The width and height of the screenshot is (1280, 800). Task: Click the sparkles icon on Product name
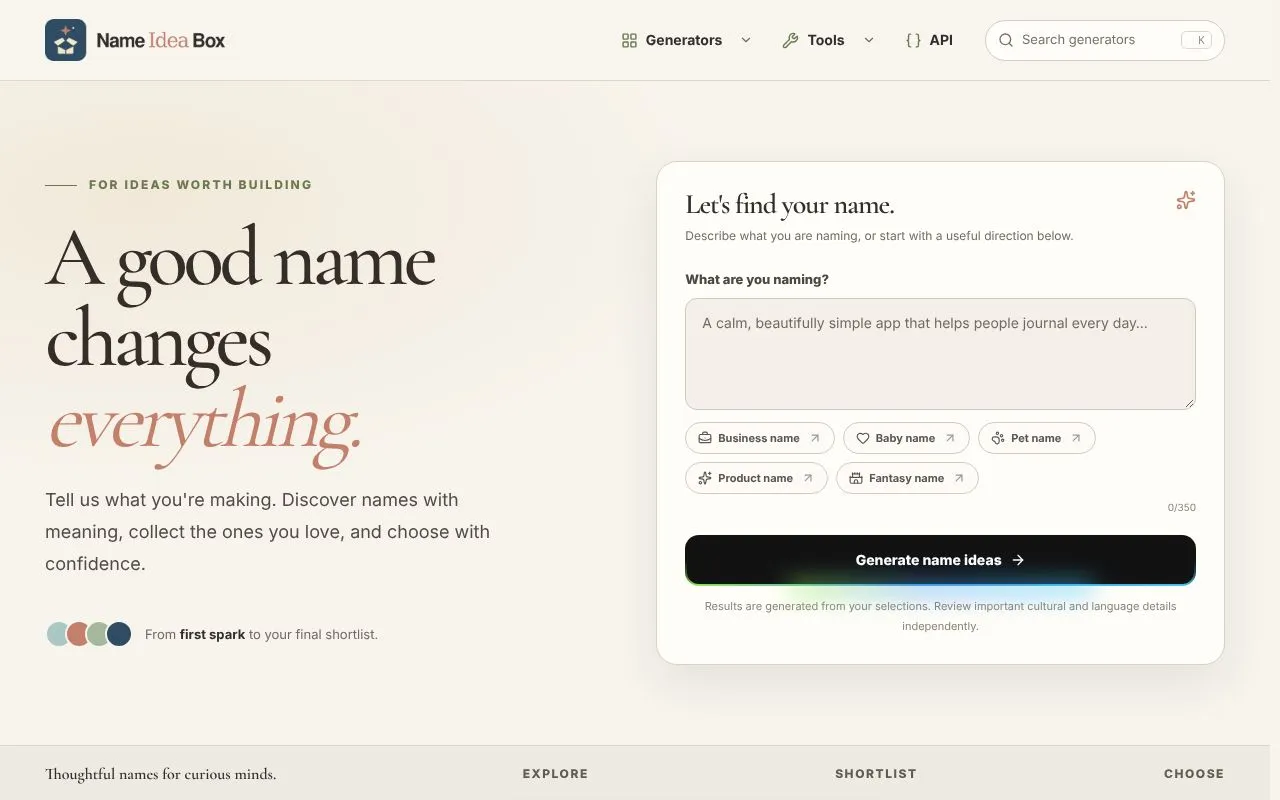[x=705, y=478]
